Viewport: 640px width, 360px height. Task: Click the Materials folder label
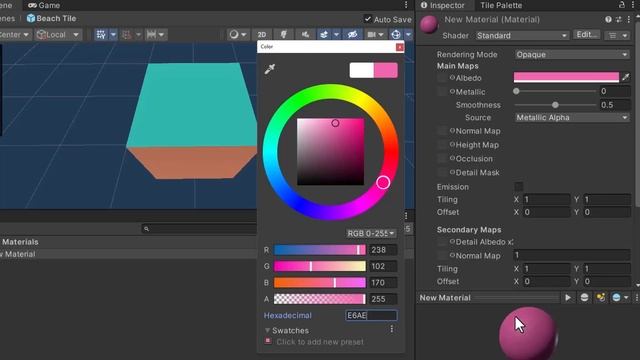tap(20, 242)
